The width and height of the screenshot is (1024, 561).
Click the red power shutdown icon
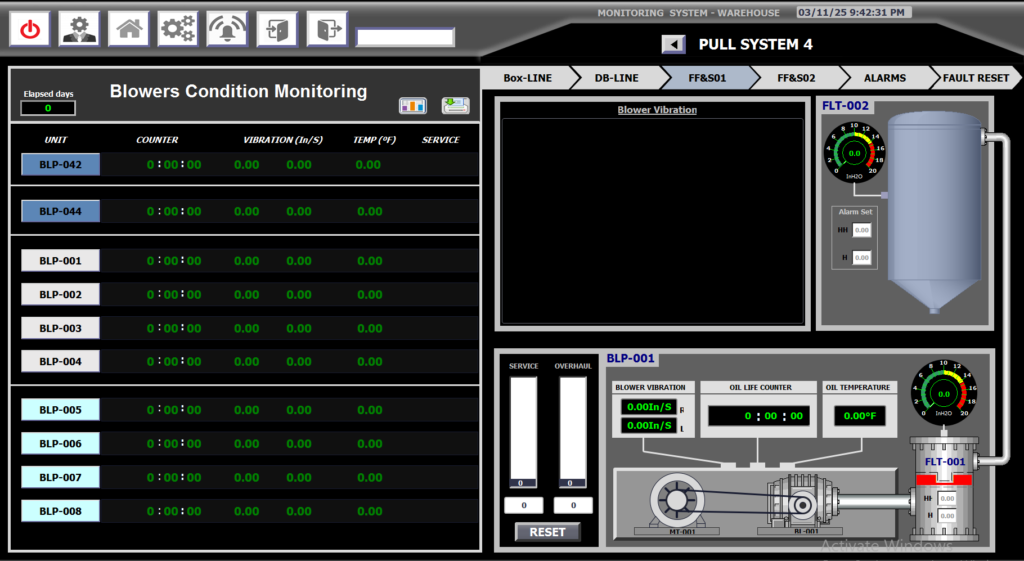tap(30, 29)
